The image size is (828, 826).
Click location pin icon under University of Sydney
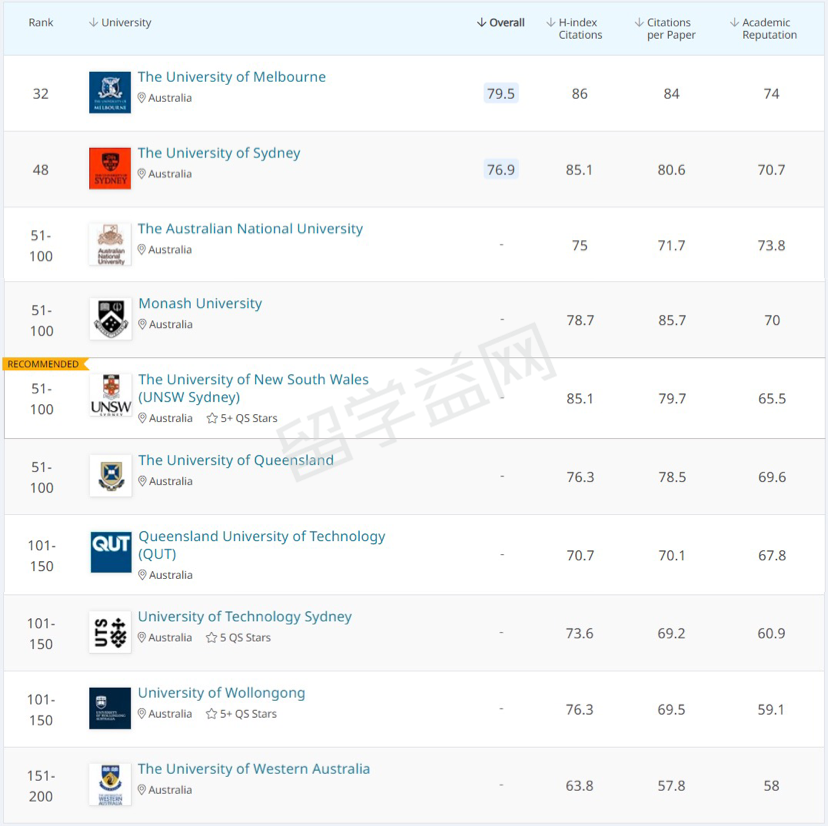click(x=142, y=174)
